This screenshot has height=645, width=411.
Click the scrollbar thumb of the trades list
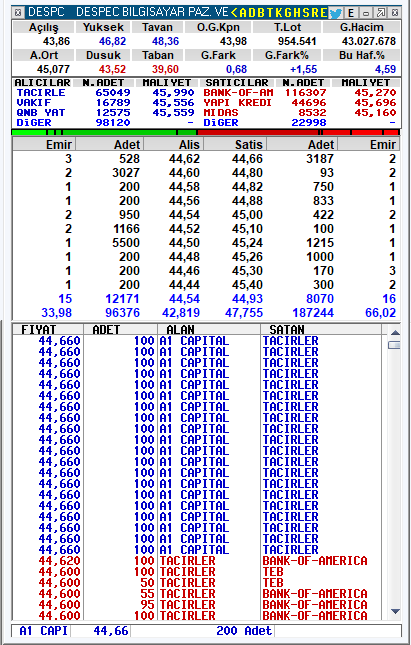(x=394, y=345)
